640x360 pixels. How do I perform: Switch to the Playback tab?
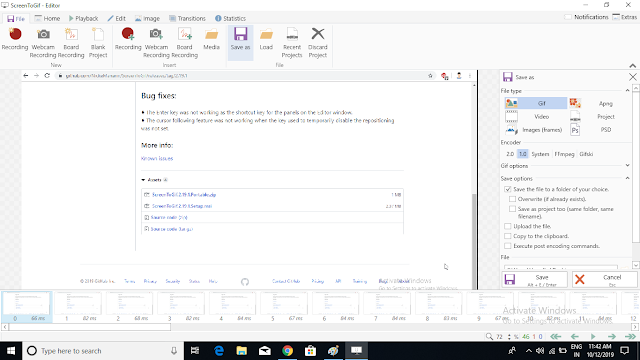(83, 18)
